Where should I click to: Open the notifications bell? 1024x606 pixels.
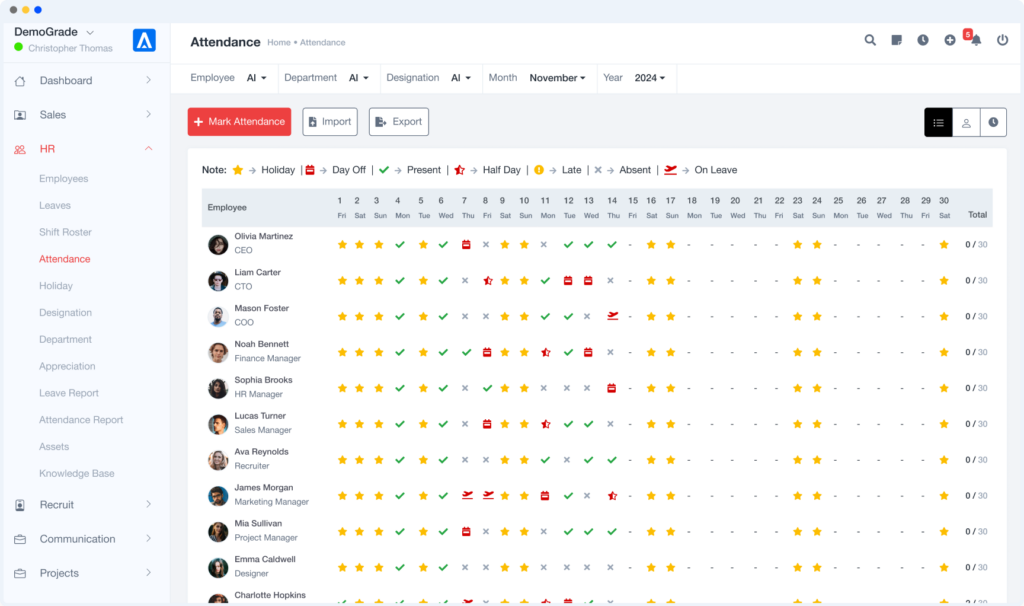[976, 40]
